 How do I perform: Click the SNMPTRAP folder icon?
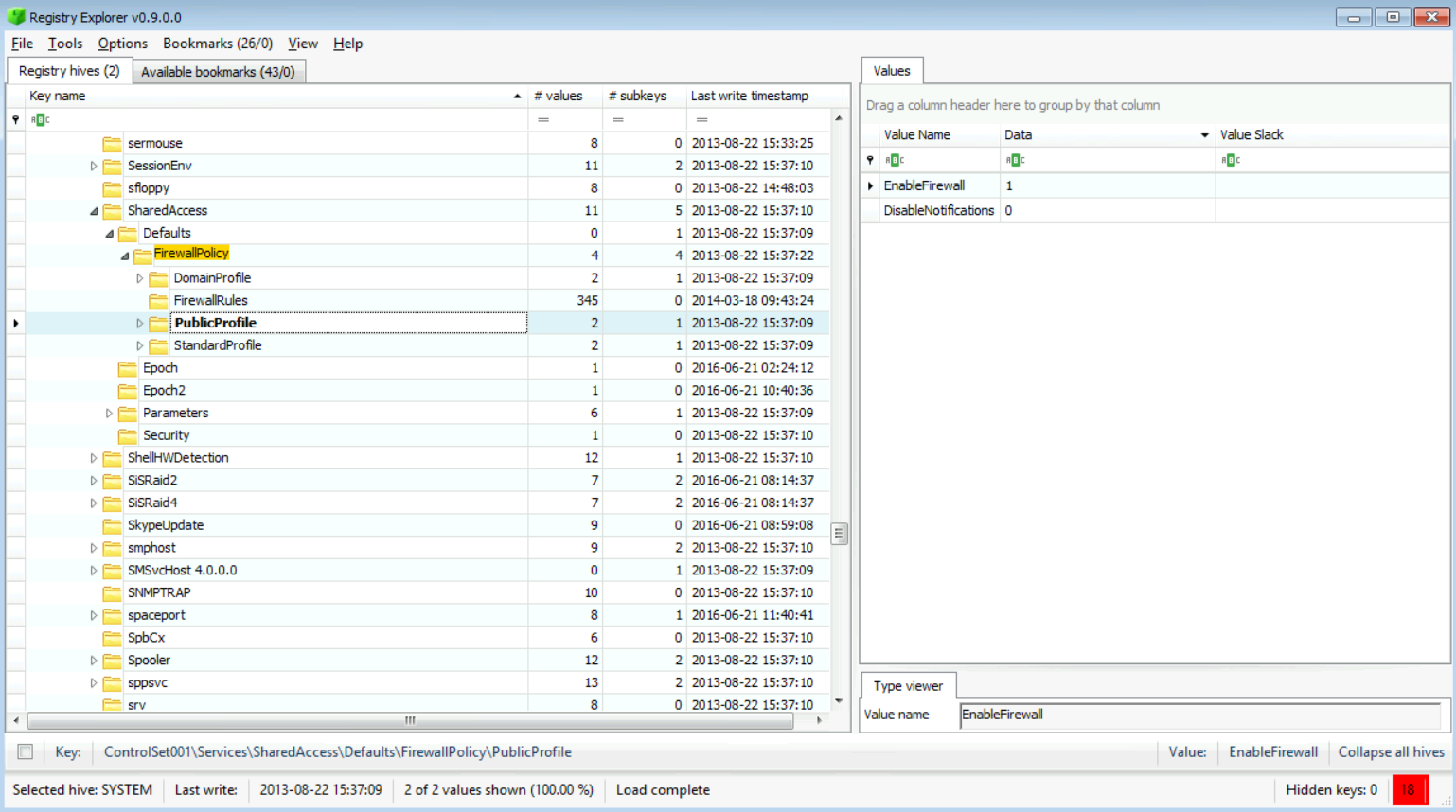tap(112, 593)
